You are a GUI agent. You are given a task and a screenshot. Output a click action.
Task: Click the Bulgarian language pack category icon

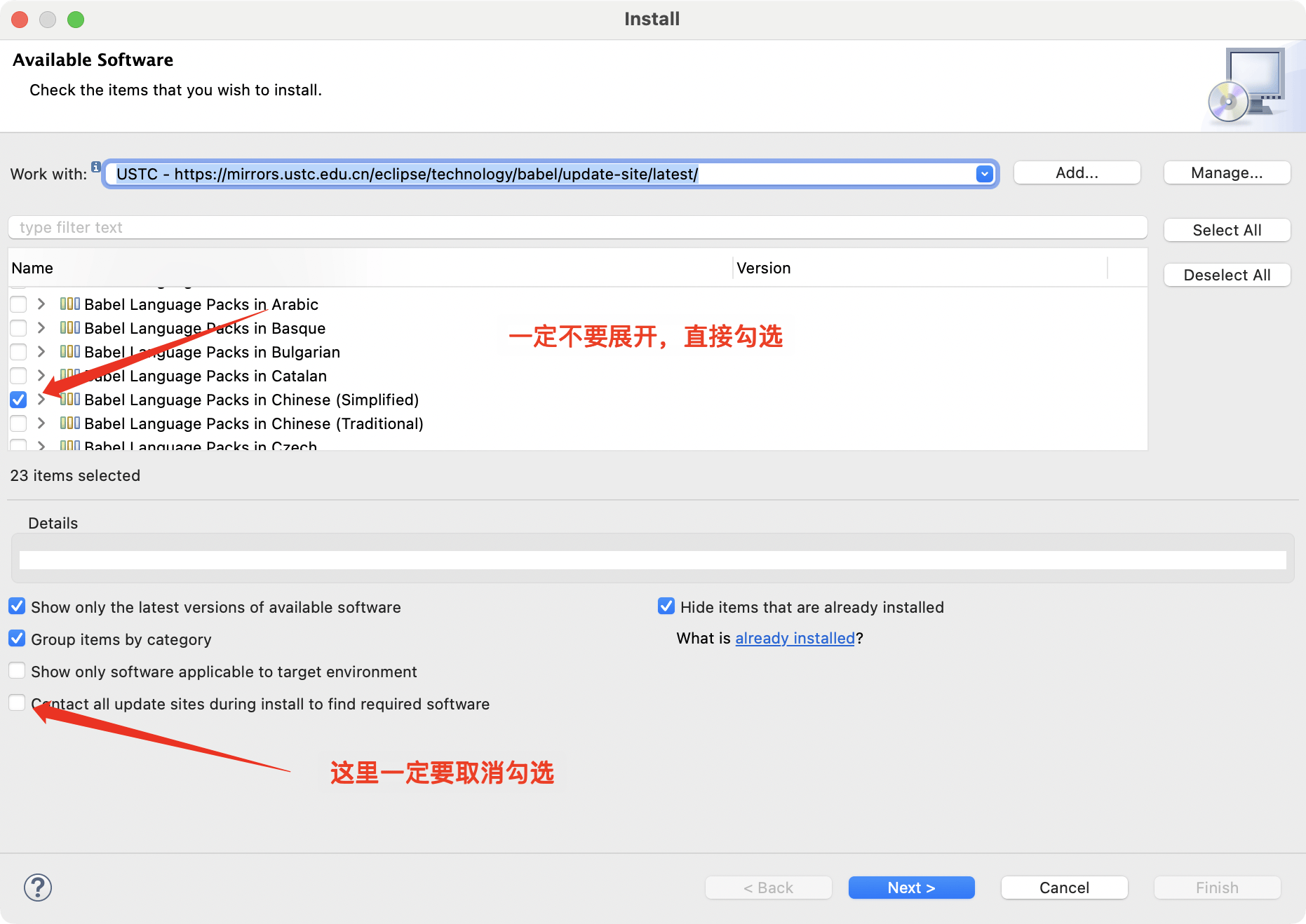[70, 351]
